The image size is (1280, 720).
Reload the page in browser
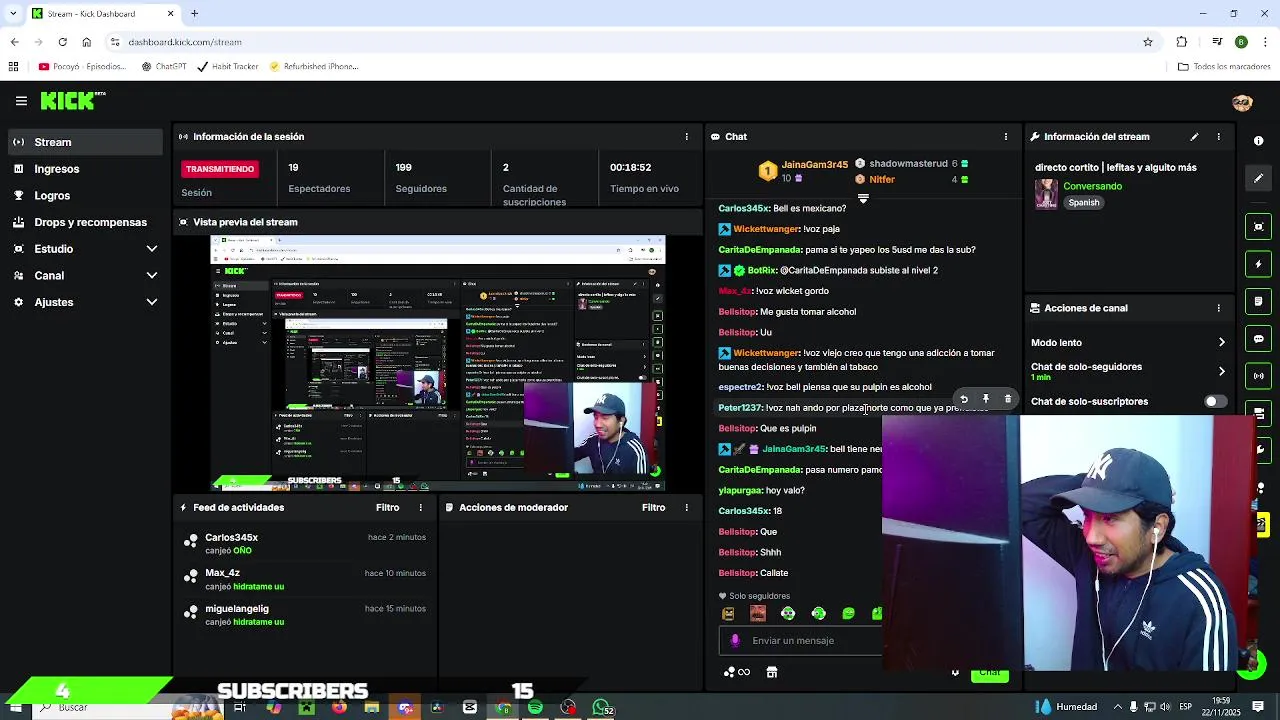coord(62,42)
